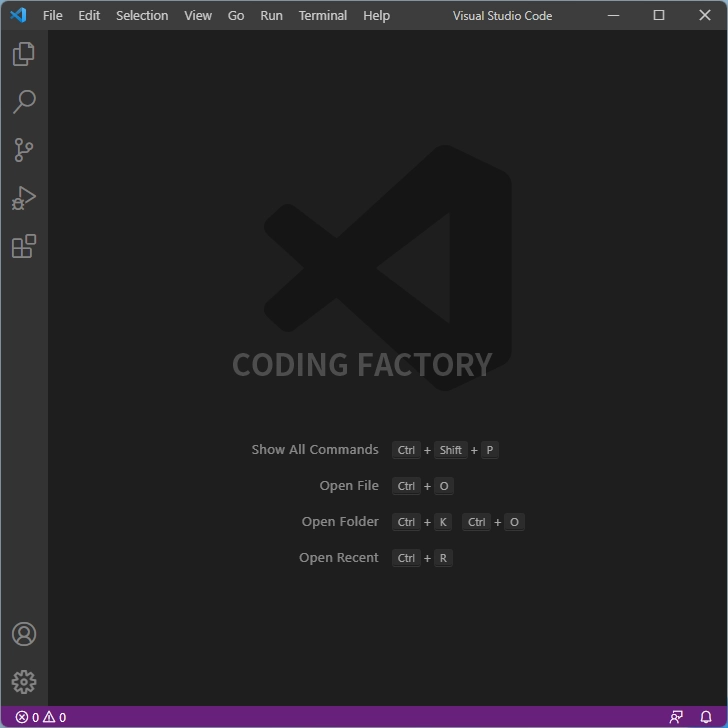Click the R key label
Viewport: 728px width, 728px height.
443,558
